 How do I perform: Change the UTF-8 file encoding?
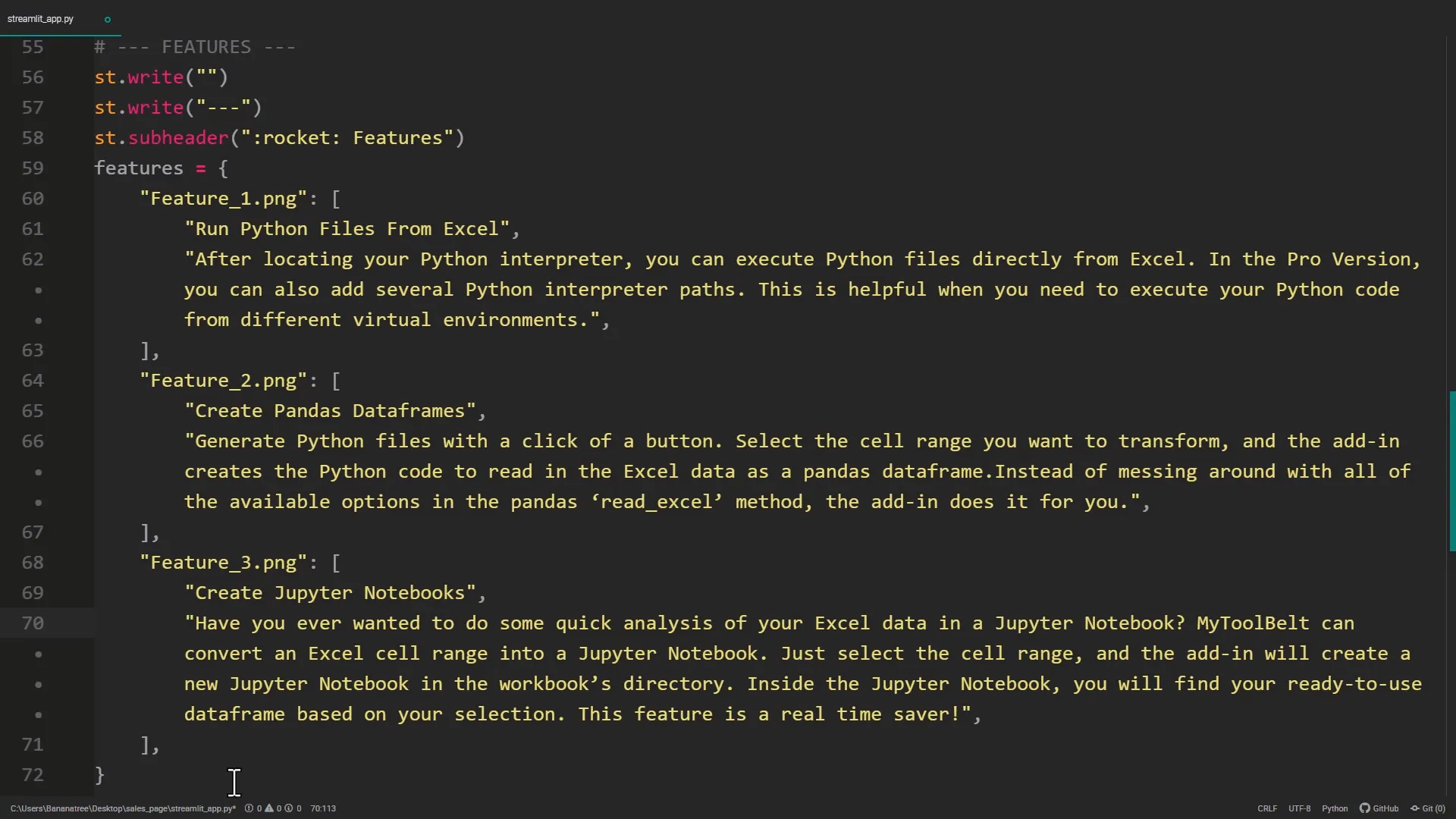click(1299, 808)
